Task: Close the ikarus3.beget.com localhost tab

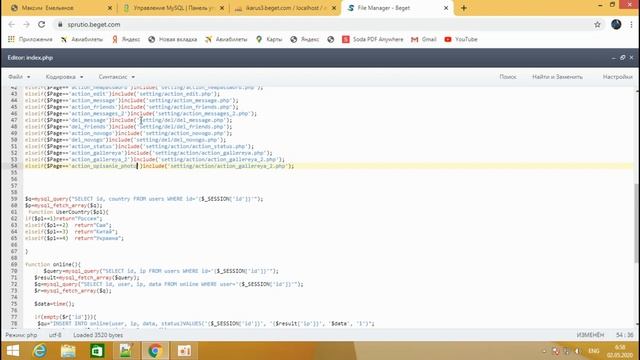Action: pyautogui.click(x=333, y=8)
